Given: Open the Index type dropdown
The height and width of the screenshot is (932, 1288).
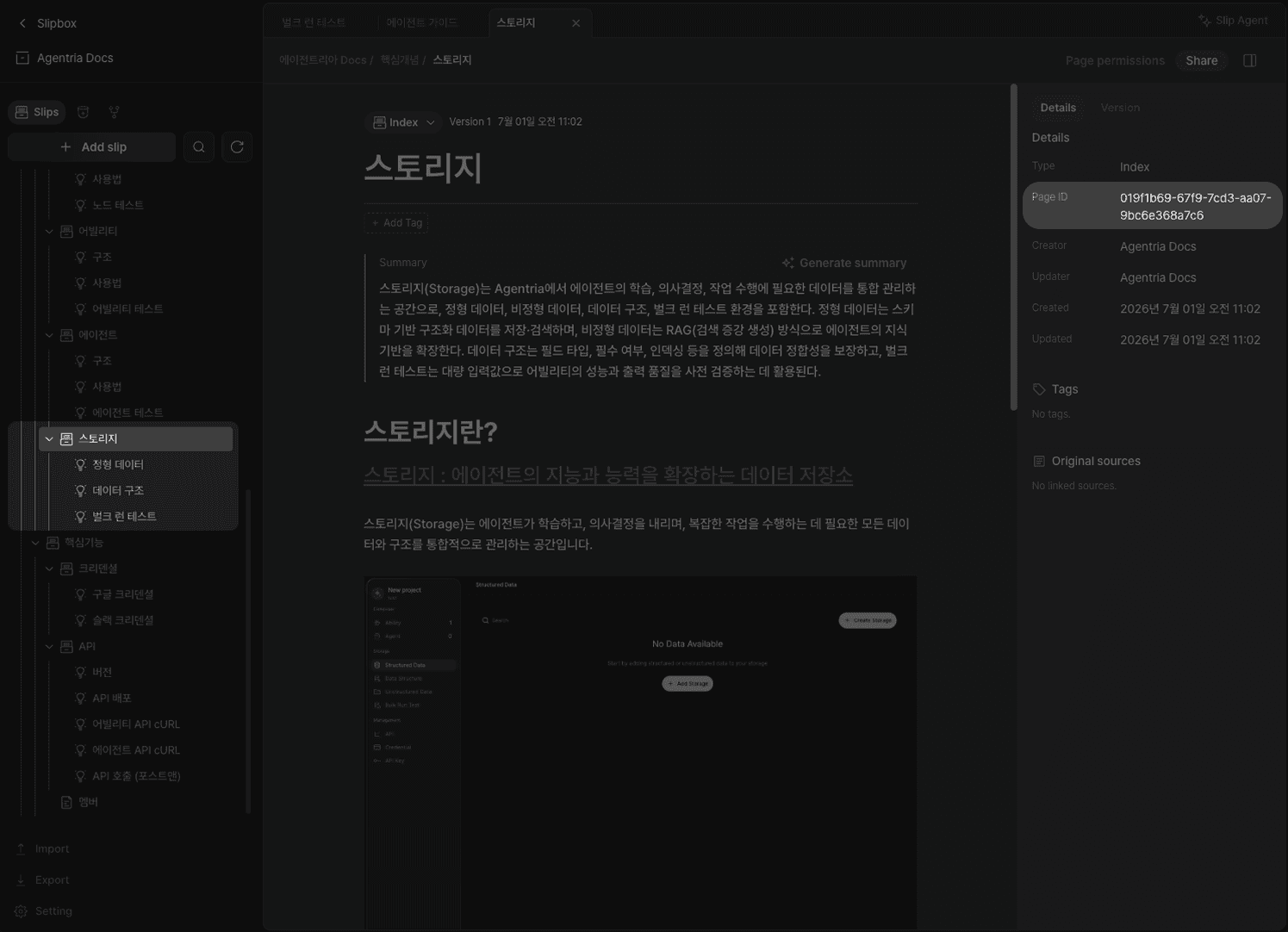Looking at the screenshot, I should pyautogui.click(x=403, y=122).
